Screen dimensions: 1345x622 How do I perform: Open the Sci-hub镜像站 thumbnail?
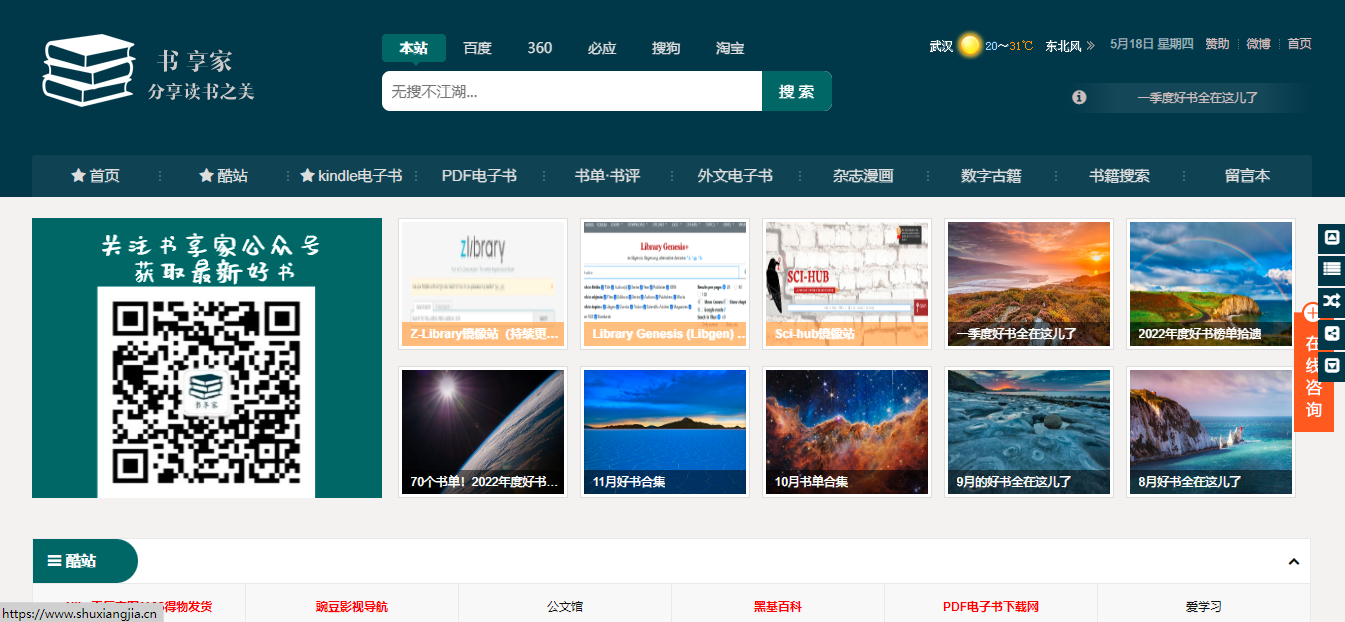[x=847, y=284]
